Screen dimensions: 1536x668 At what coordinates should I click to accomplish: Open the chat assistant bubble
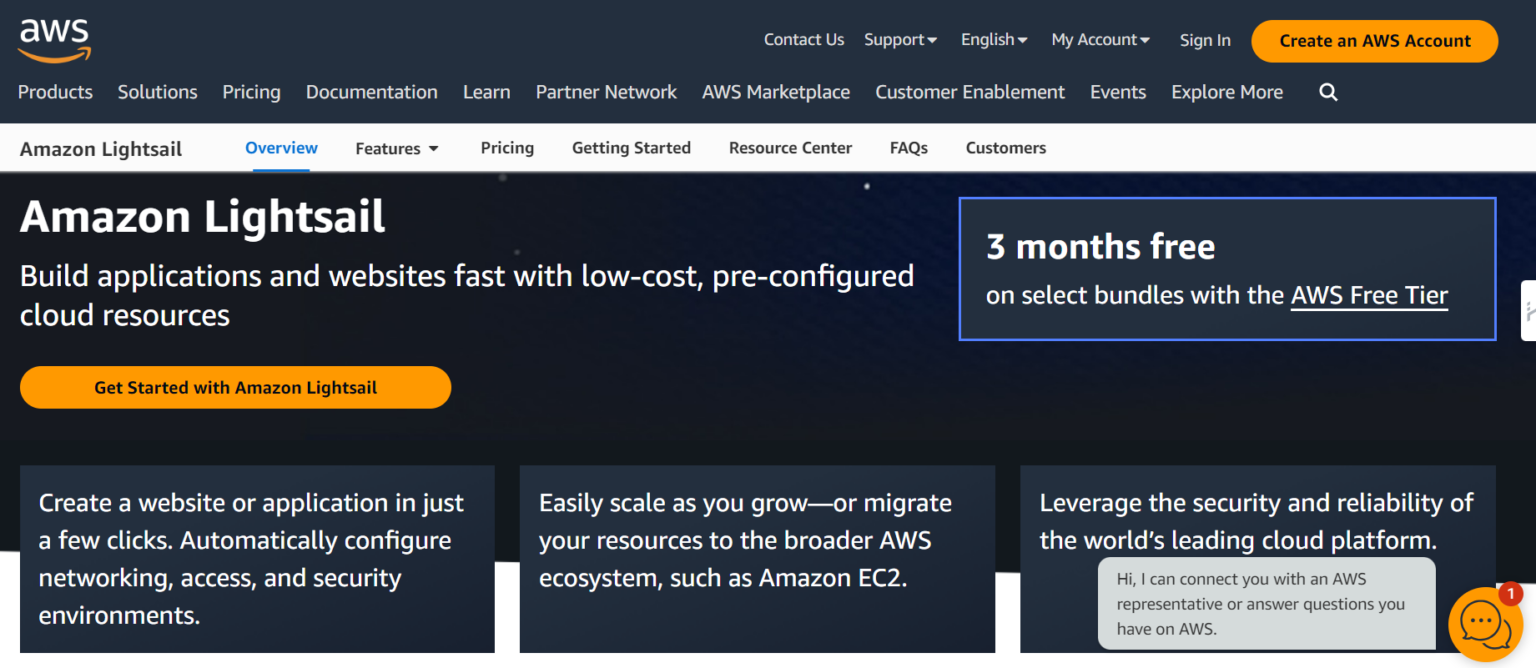1486,625
